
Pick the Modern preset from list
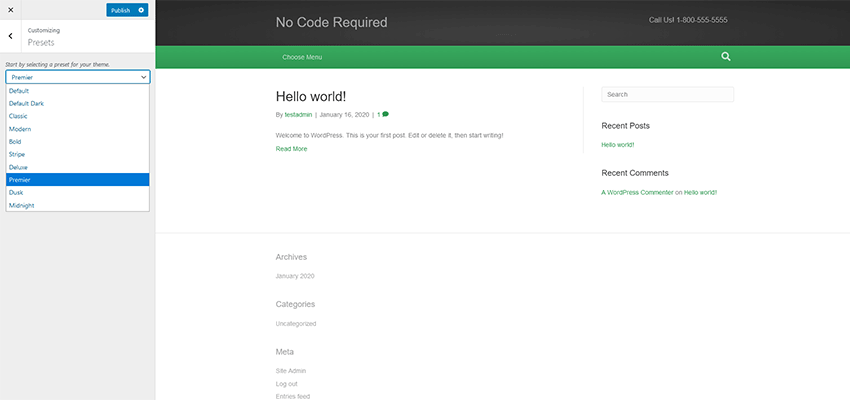pyautogui.click(x=20, y=129)
